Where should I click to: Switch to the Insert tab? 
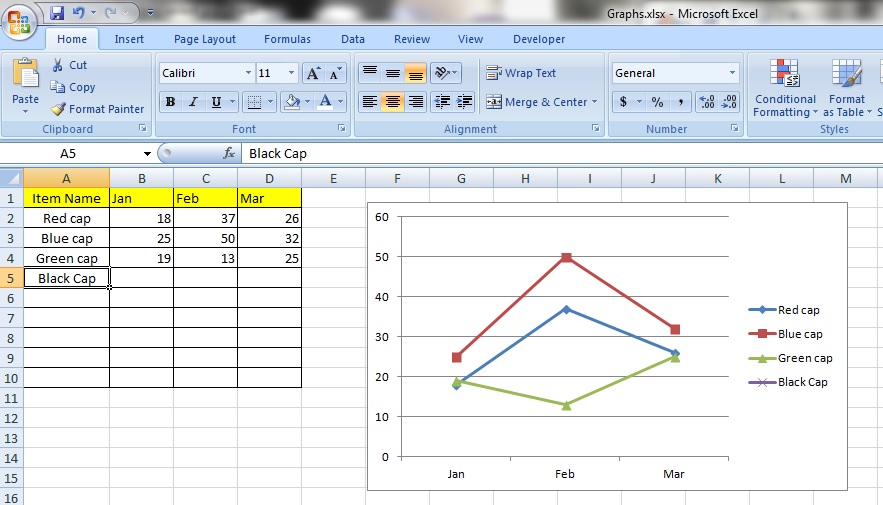coord(129,39)
